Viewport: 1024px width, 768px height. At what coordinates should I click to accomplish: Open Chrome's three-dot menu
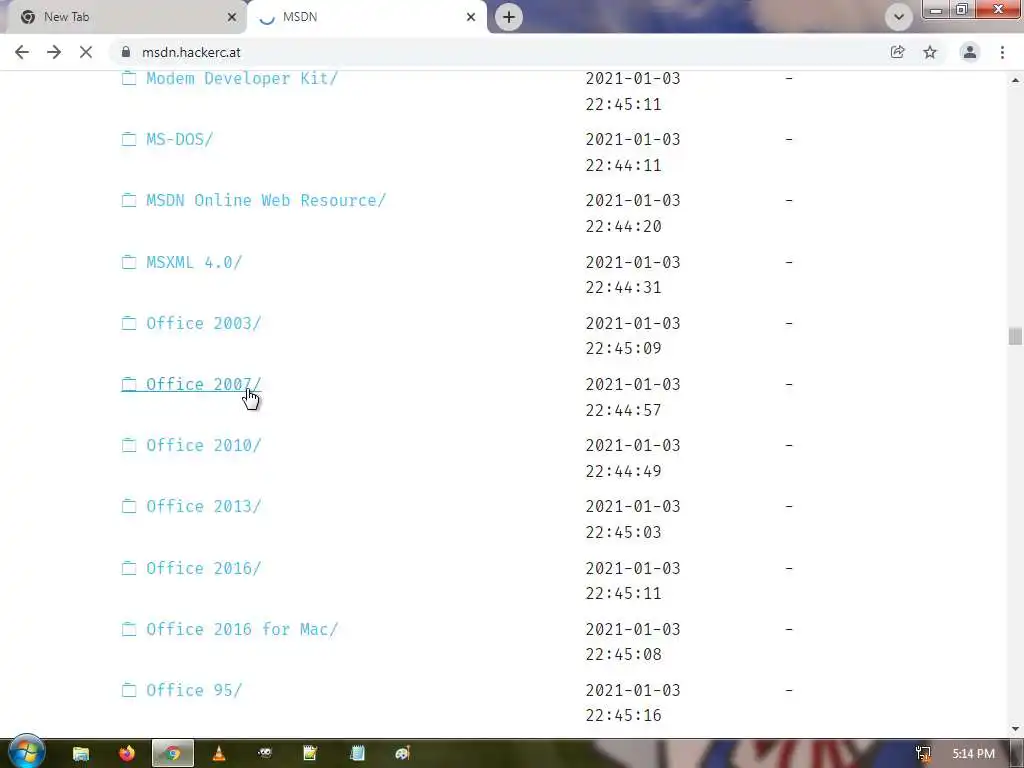pos(1002,52)
